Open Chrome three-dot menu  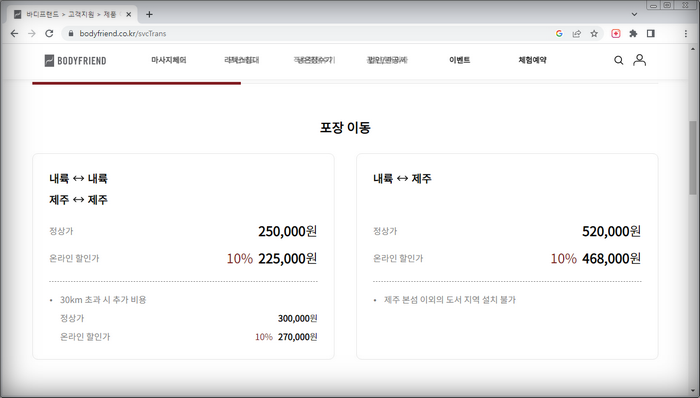pyautogui.click(x=686, y=33)
